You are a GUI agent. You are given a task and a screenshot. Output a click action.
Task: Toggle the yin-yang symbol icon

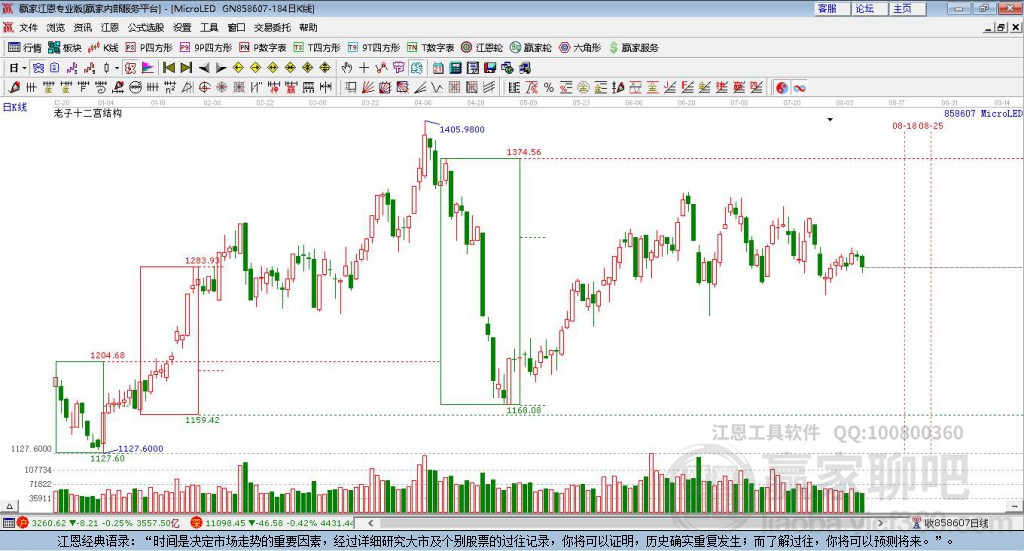[x=782, y=87]
